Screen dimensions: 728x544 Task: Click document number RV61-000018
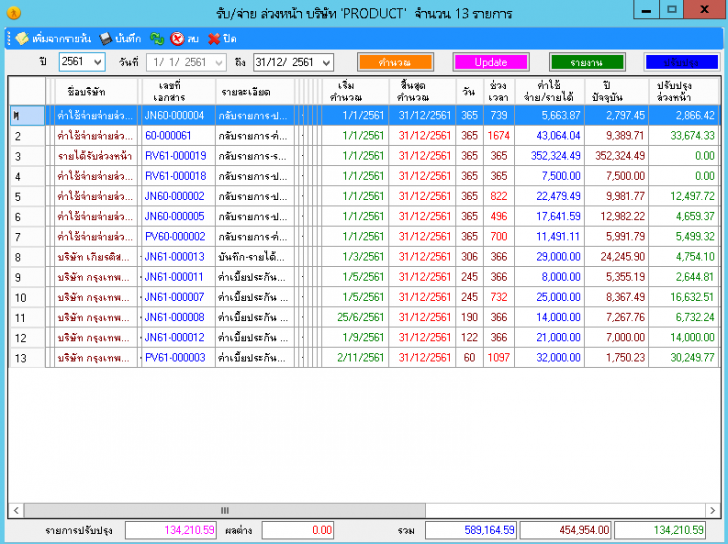point(176,176)
